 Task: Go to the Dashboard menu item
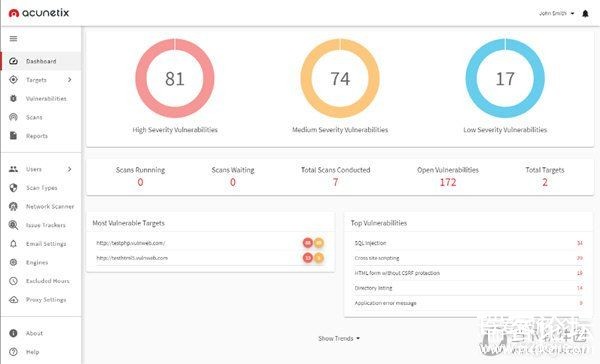tap(41, 61)
